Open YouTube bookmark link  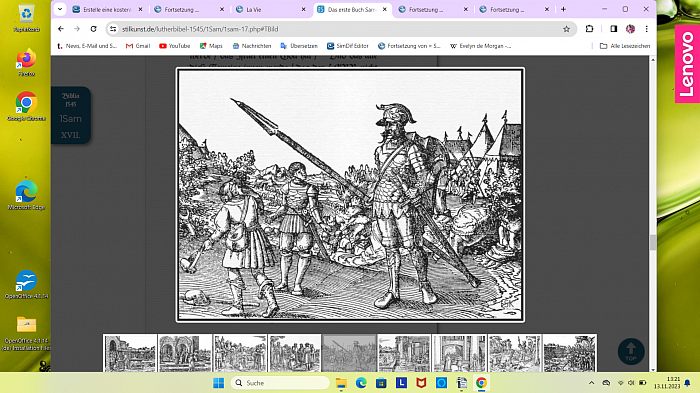tap(175, 46)
